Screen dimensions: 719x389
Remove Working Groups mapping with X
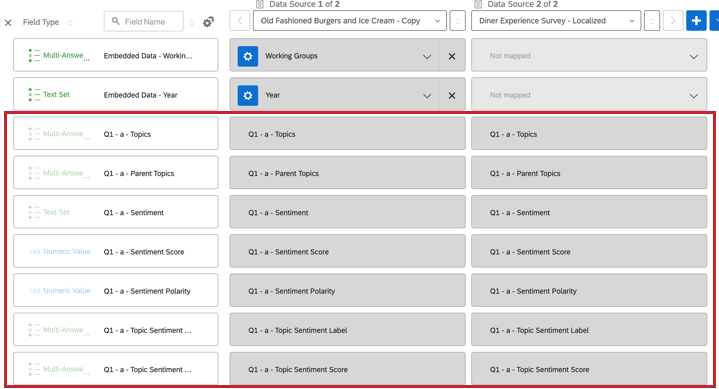click(x=452, y=56)
